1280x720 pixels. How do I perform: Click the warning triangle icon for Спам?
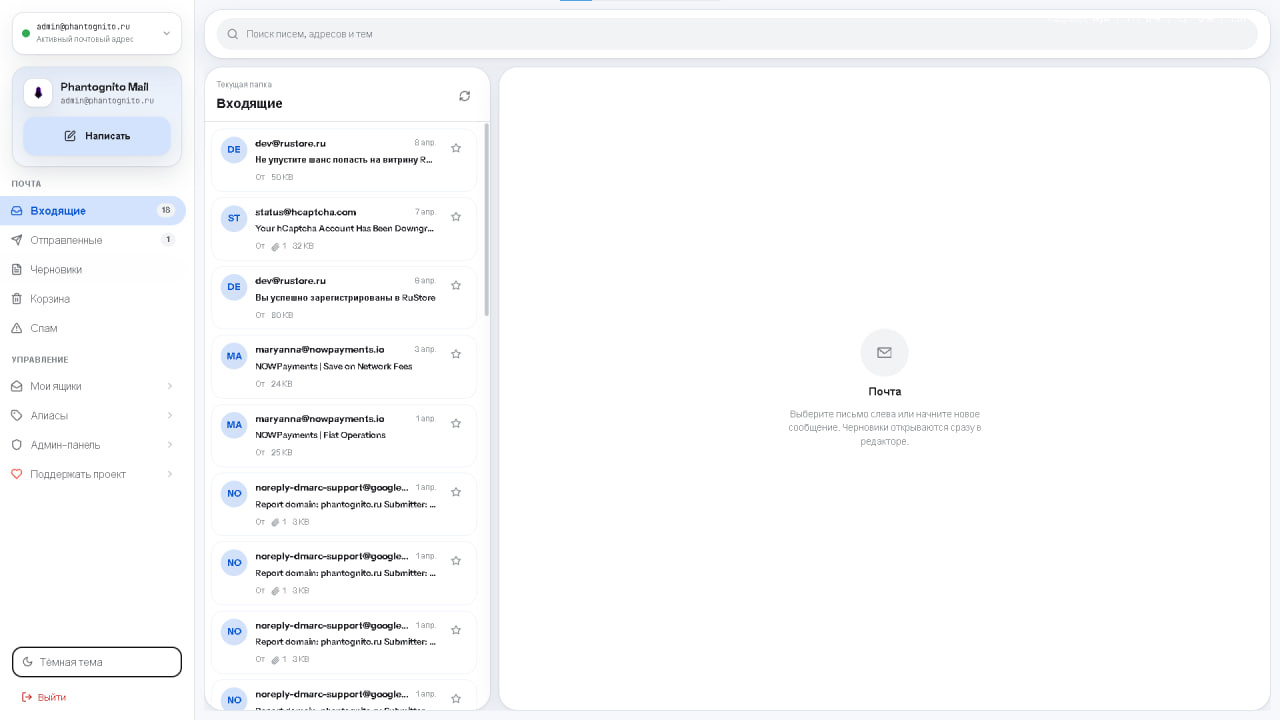[x=16, y=328]
